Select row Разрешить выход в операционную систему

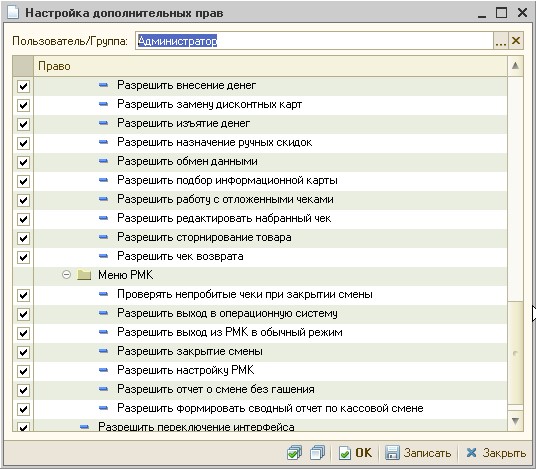point(270,313)
